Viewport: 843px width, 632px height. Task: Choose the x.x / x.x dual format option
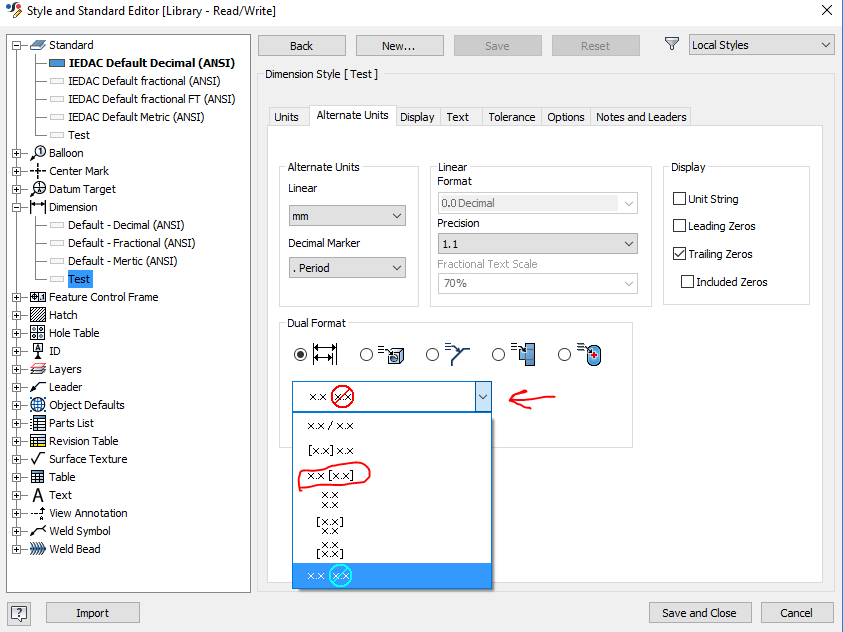point(392,426)
